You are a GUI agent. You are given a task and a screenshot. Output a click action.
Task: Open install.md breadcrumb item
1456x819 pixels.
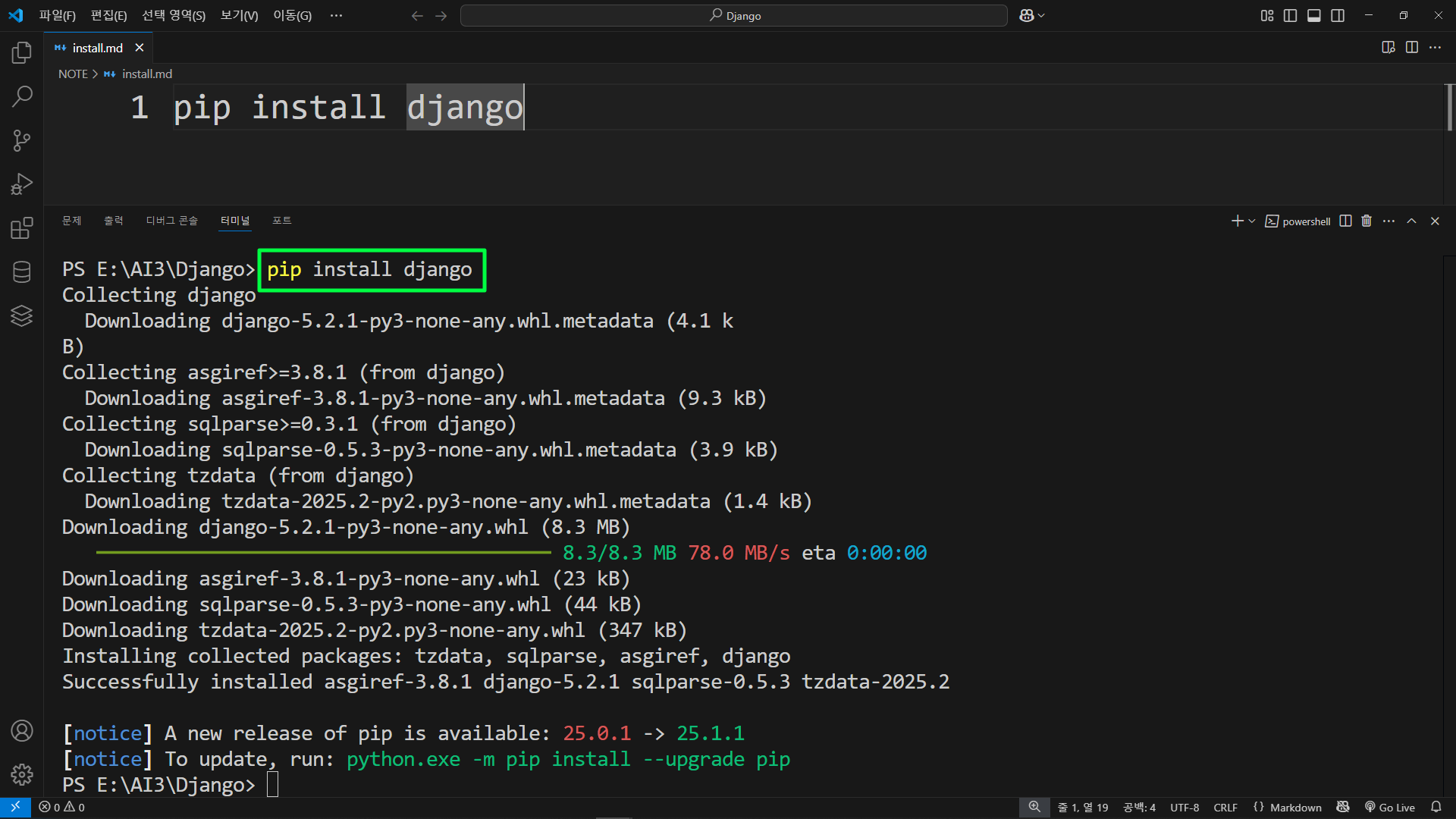click(146, 74)
